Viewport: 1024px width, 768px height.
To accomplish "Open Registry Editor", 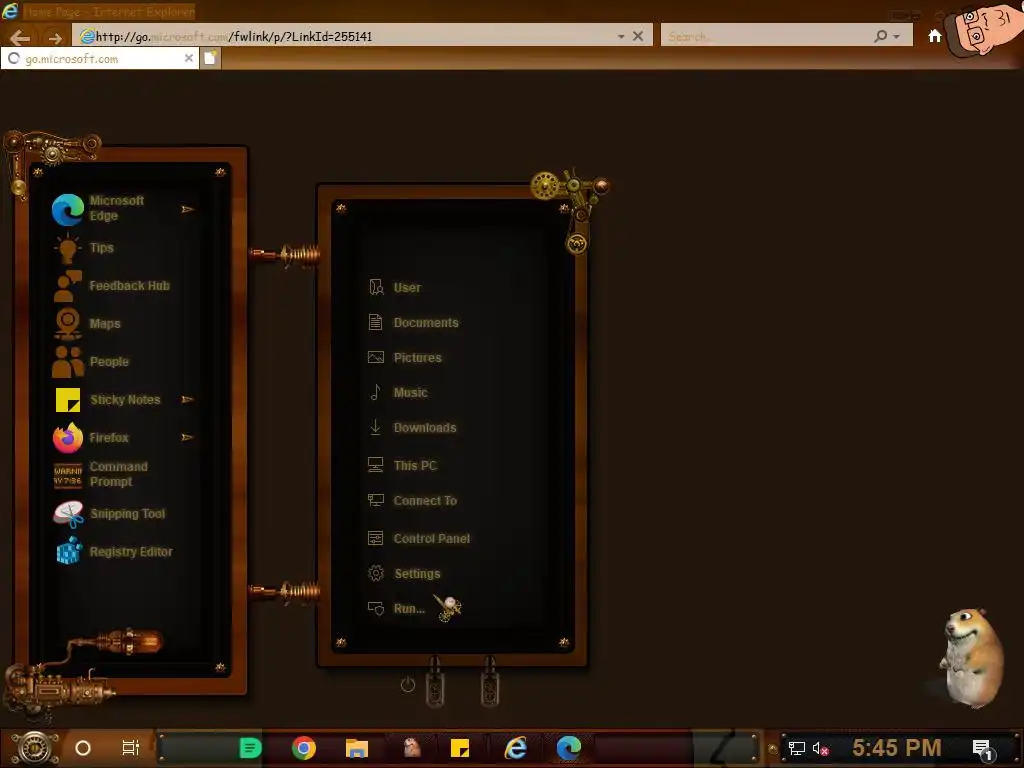I will coord(116,552).
